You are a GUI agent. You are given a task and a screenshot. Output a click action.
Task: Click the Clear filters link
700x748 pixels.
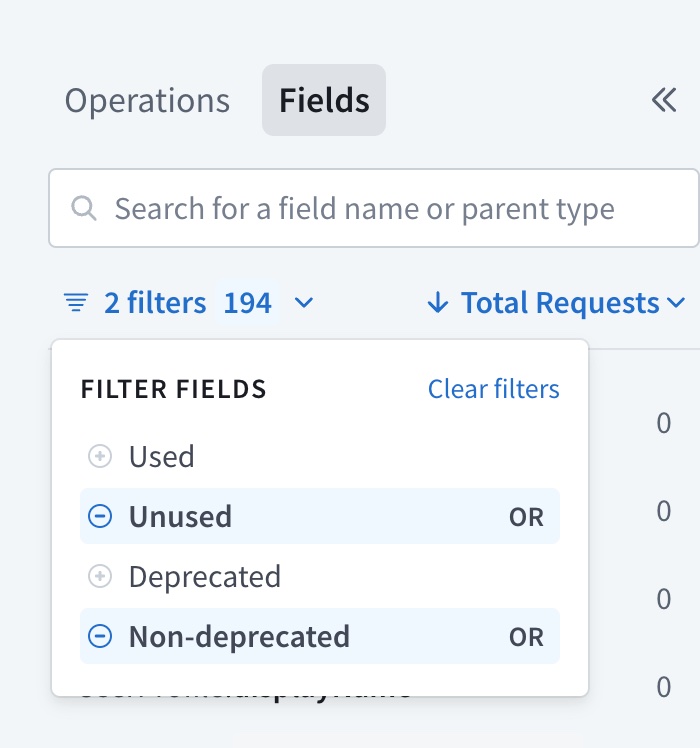coord(493,388)
